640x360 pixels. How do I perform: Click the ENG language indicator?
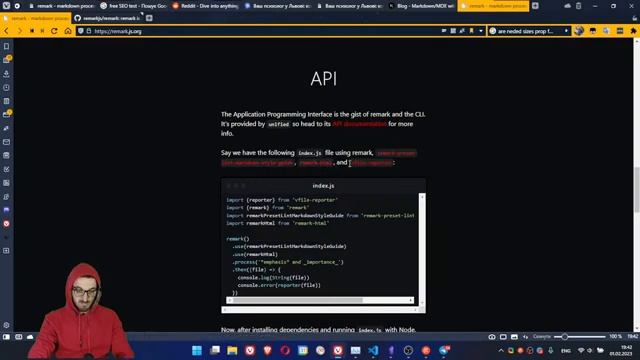pos(566,350)
